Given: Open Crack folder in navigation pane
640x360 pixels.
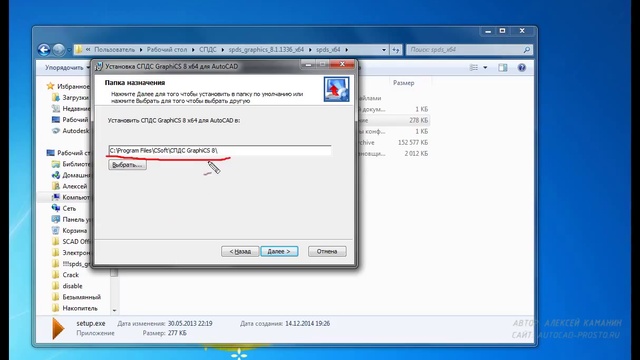Looking at the screenshot, I should point(65,275).
